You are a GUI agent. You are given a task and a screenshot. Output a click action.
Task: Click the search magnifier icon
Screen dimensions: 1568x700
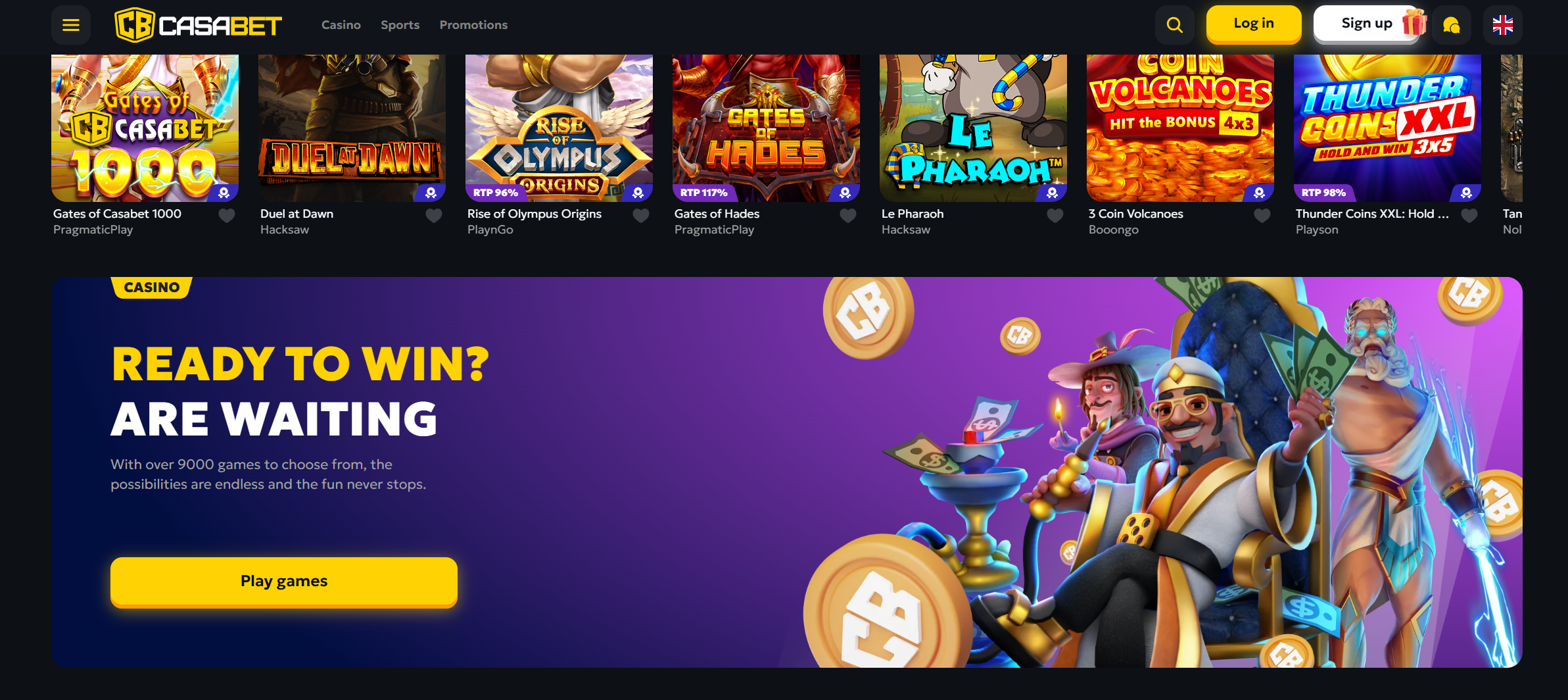(1175, 25)
